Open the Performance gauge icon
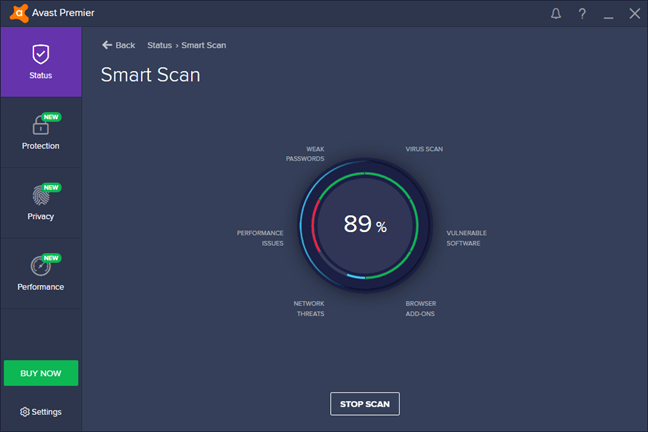Viewport: 648px width, 432px height. point(40,267)
